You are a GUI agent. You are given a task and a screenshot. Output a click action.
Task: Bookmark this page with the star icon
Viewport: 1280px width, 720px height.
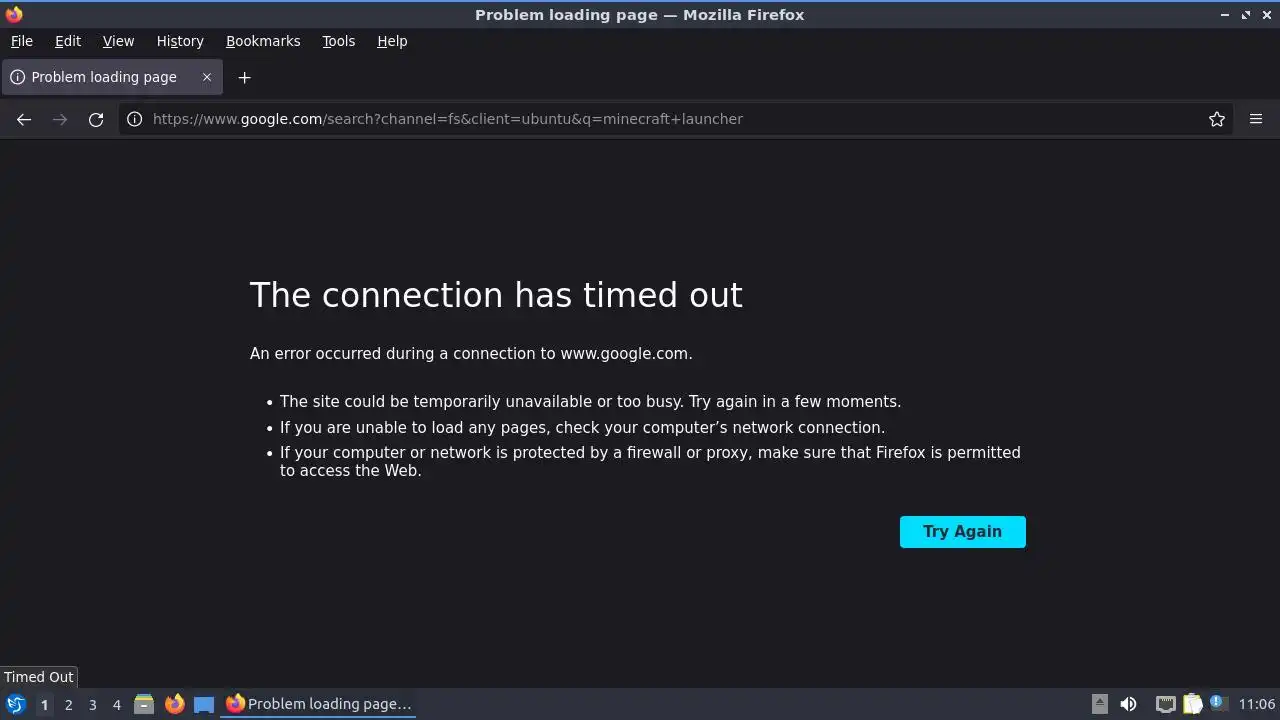point(1217,119)
